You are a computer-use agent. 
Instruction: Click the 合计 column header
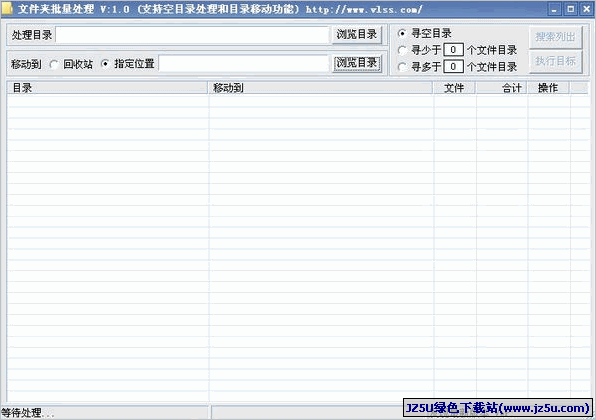point(501,88)
